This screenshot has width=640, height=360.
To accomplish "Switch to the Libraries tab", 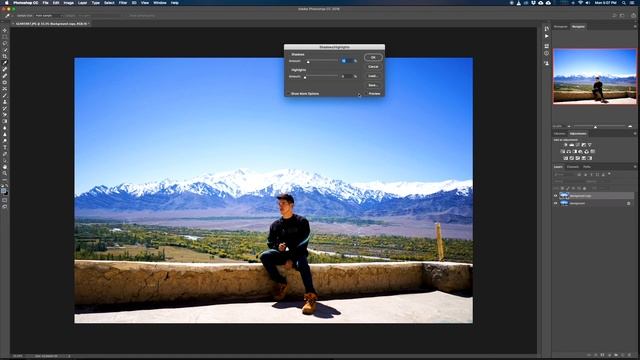I will click(560, 133).
